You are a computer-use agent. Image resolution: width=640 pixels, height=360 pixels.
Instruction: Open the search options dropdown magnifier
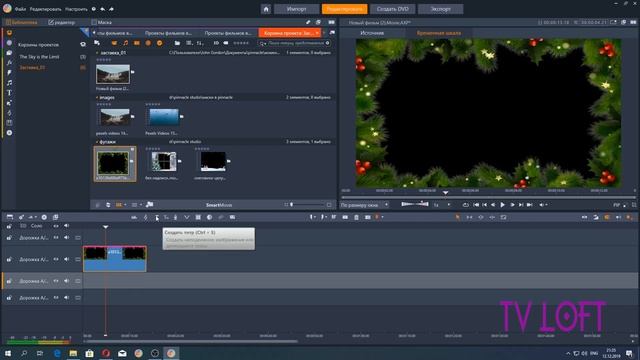click(x=262, y=43)
